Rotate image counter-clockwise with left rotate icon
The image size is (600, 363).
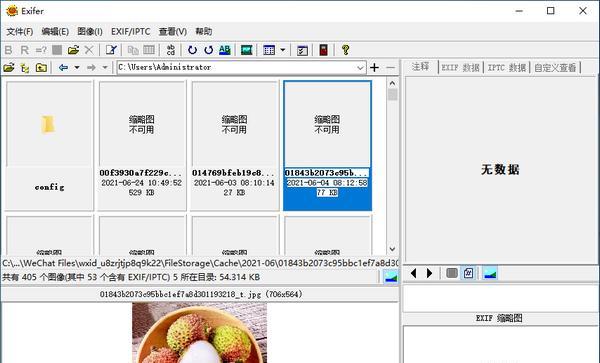(192, 50)
